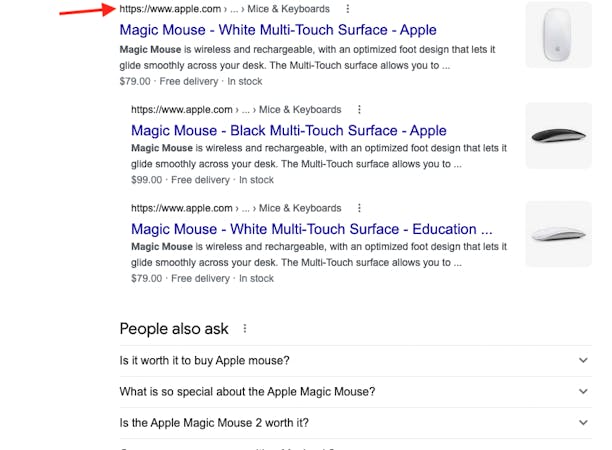Open options menu for White Magic Mouse result
The width and height of the screenshot is (612, 450).
coord(348,9)
